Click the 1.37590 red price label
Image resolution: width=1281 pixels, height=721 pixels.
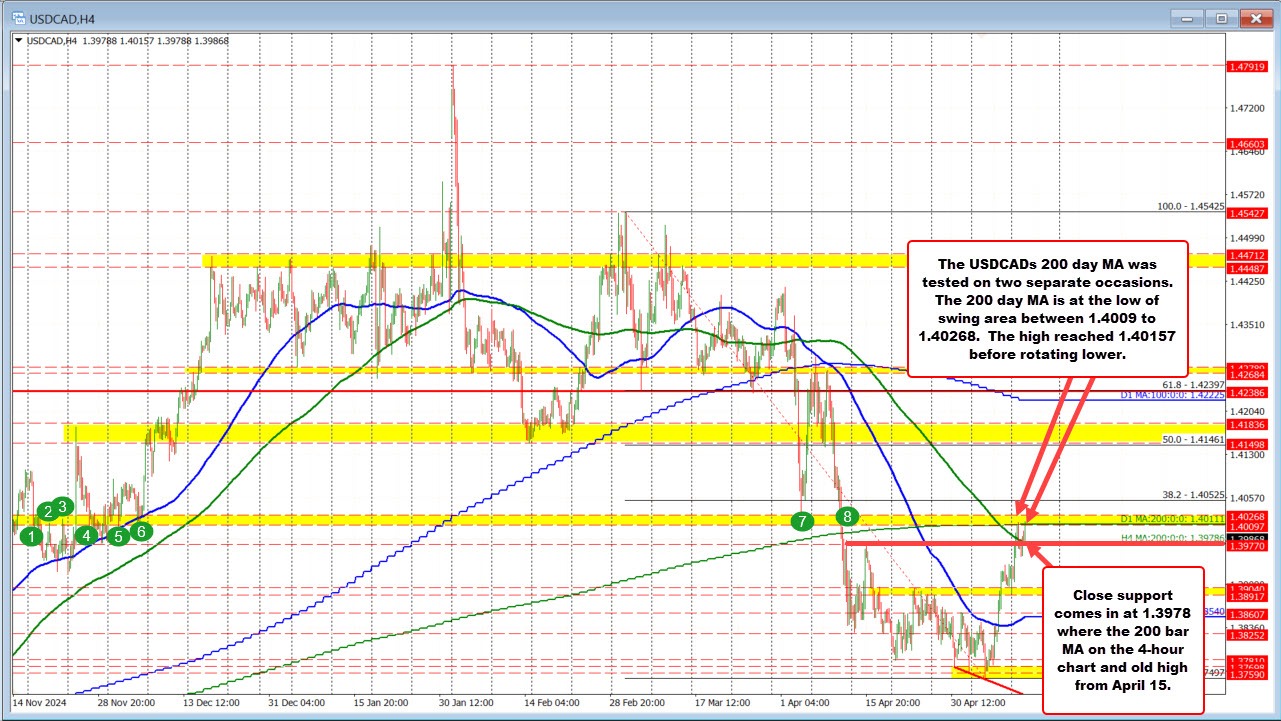click(1247, 675)
